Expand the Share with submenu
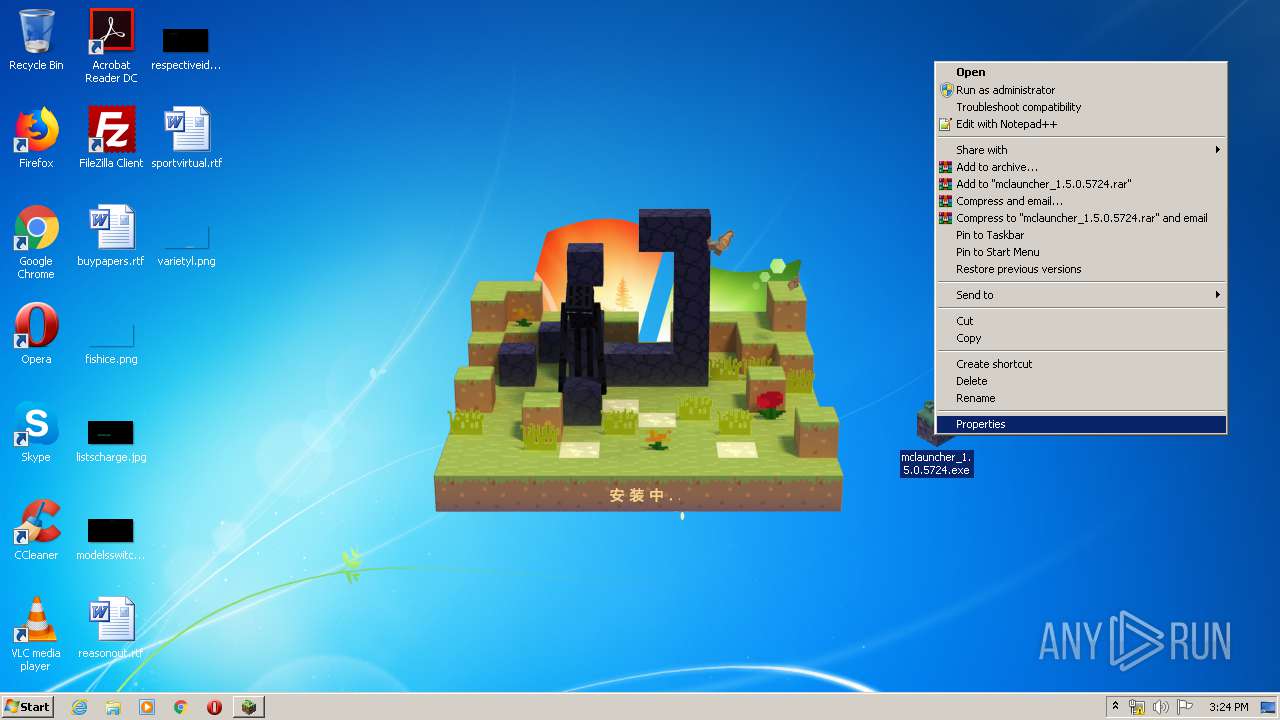Screen dimensions: 1280x720 point(1080,150)
